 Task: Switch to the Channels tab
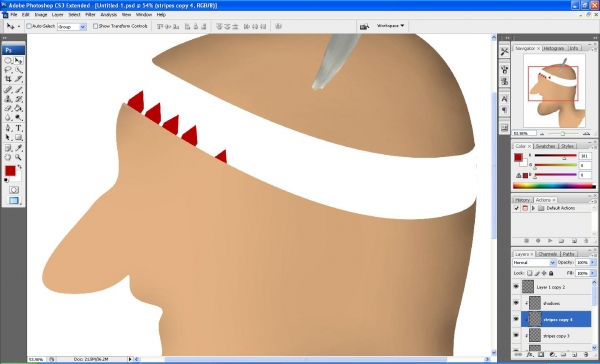pos(548,254)
